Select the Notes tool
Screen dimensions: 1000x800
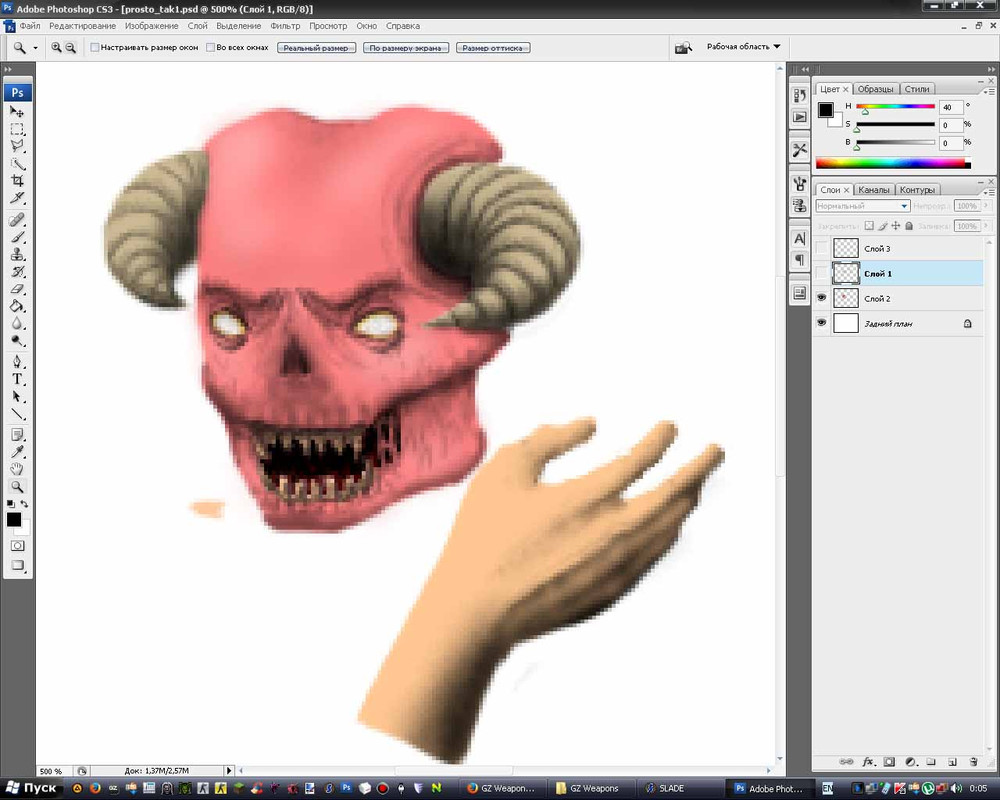tap(17, 435)
